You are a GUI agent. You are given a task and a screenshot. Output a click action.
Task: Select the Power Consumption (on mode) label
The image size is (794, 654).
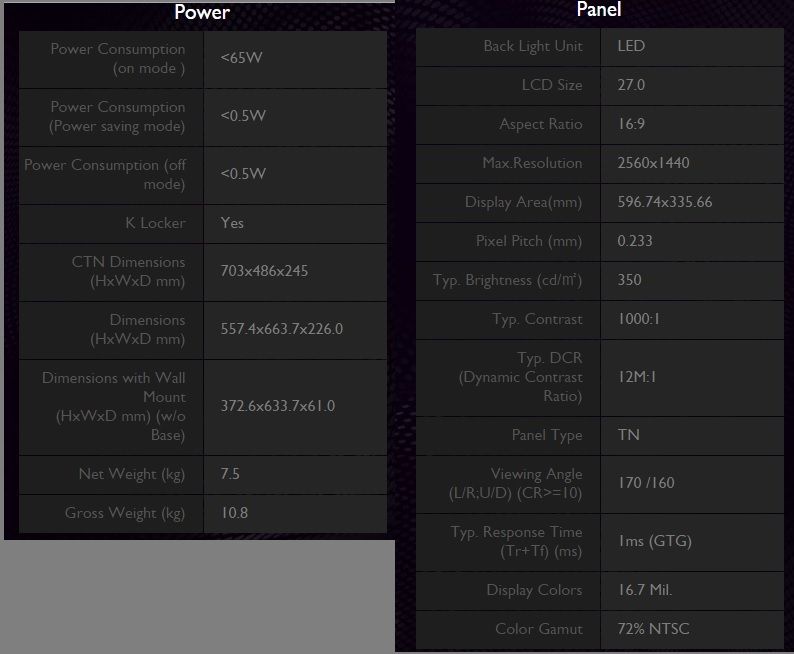[117, 59]
